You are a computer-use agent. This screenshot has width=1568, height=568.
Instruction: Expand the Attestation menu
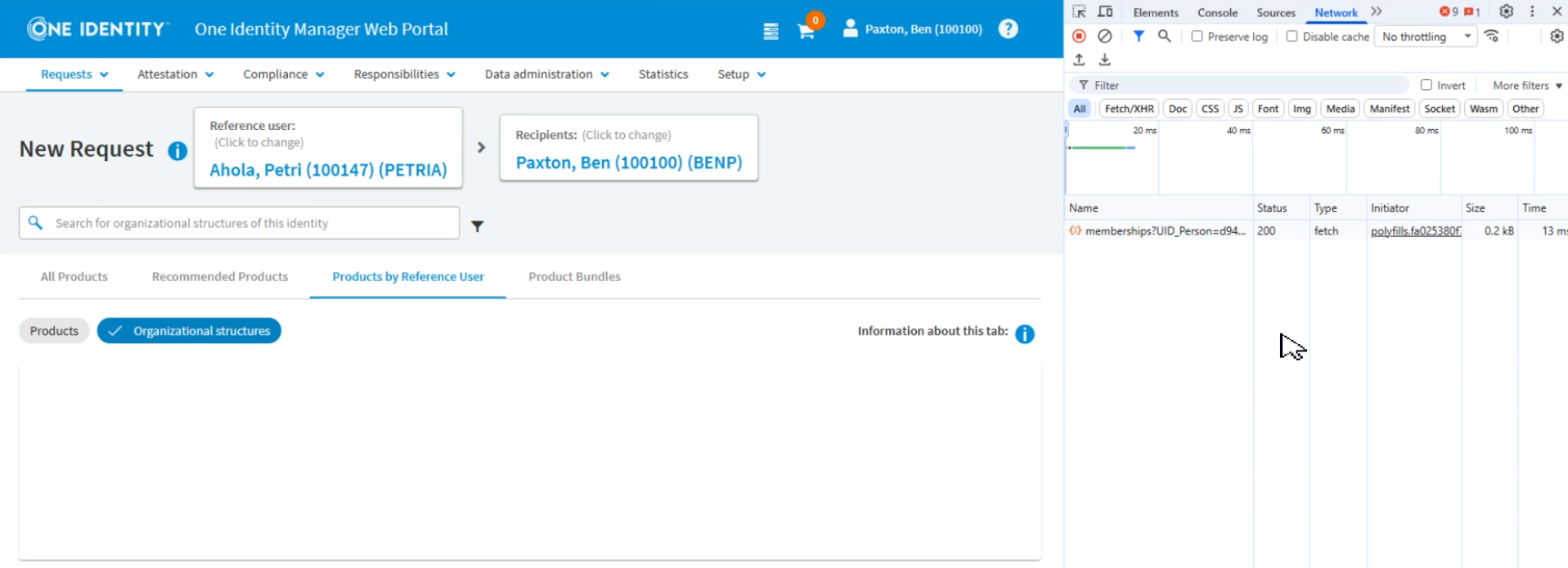pyautogui.click(x=175, y=74)
